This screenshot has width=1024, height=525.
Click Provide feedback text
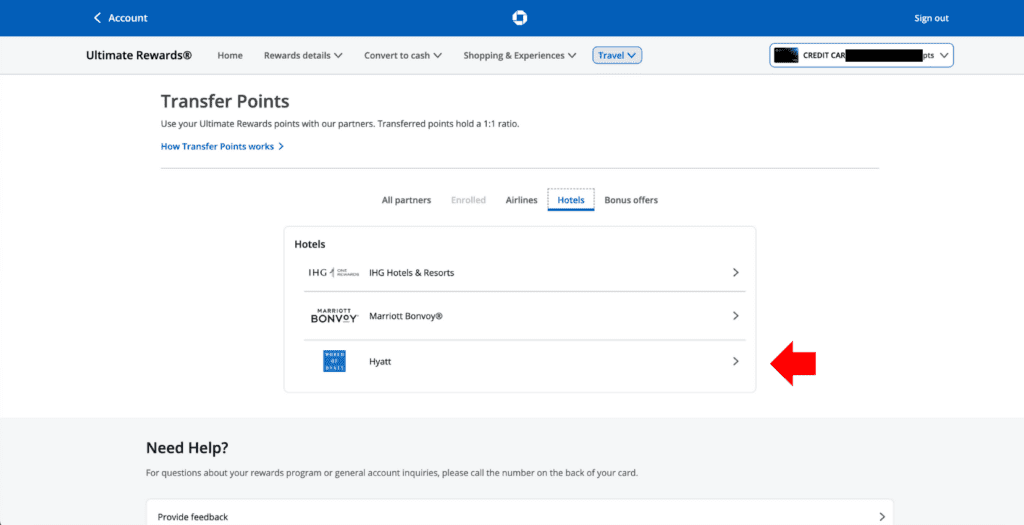point(193,517)
